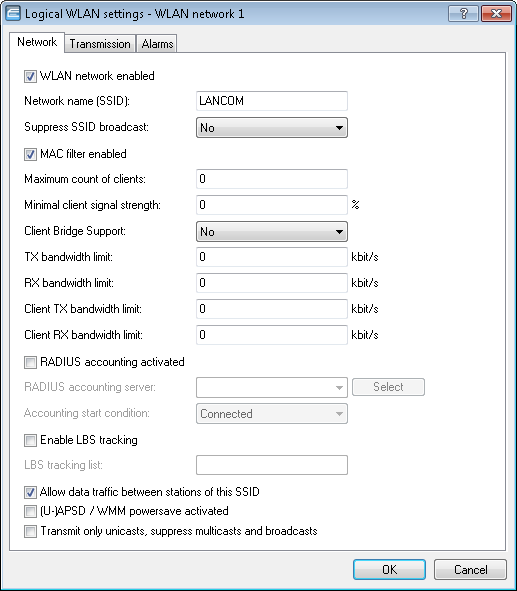The width and height of the screenshot is (517, 591).
Task: Open the Alarms tab
Action: click(157, 44)
